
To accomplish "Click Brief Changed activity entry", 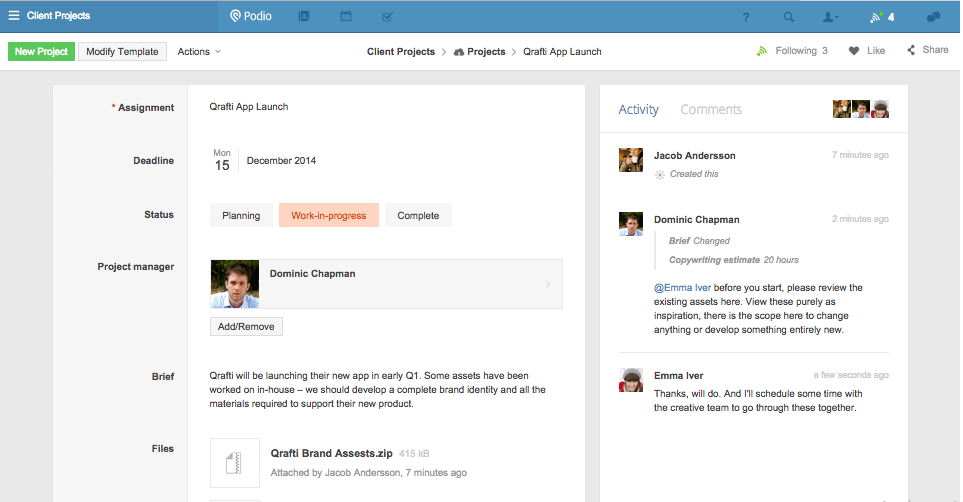I will coord(699,241).
